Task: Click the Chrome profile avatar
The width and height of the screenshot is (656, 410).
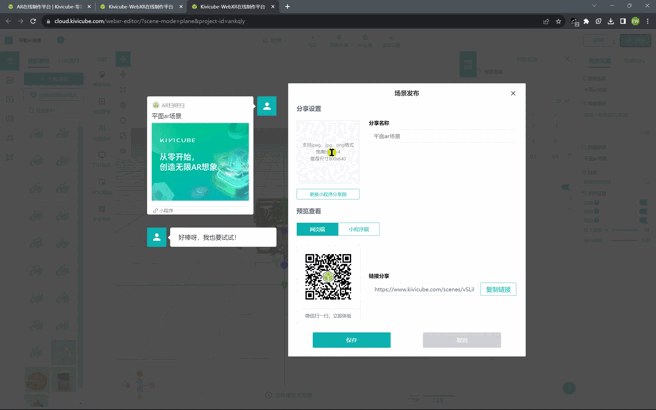Action: click(x=635, y=21)
